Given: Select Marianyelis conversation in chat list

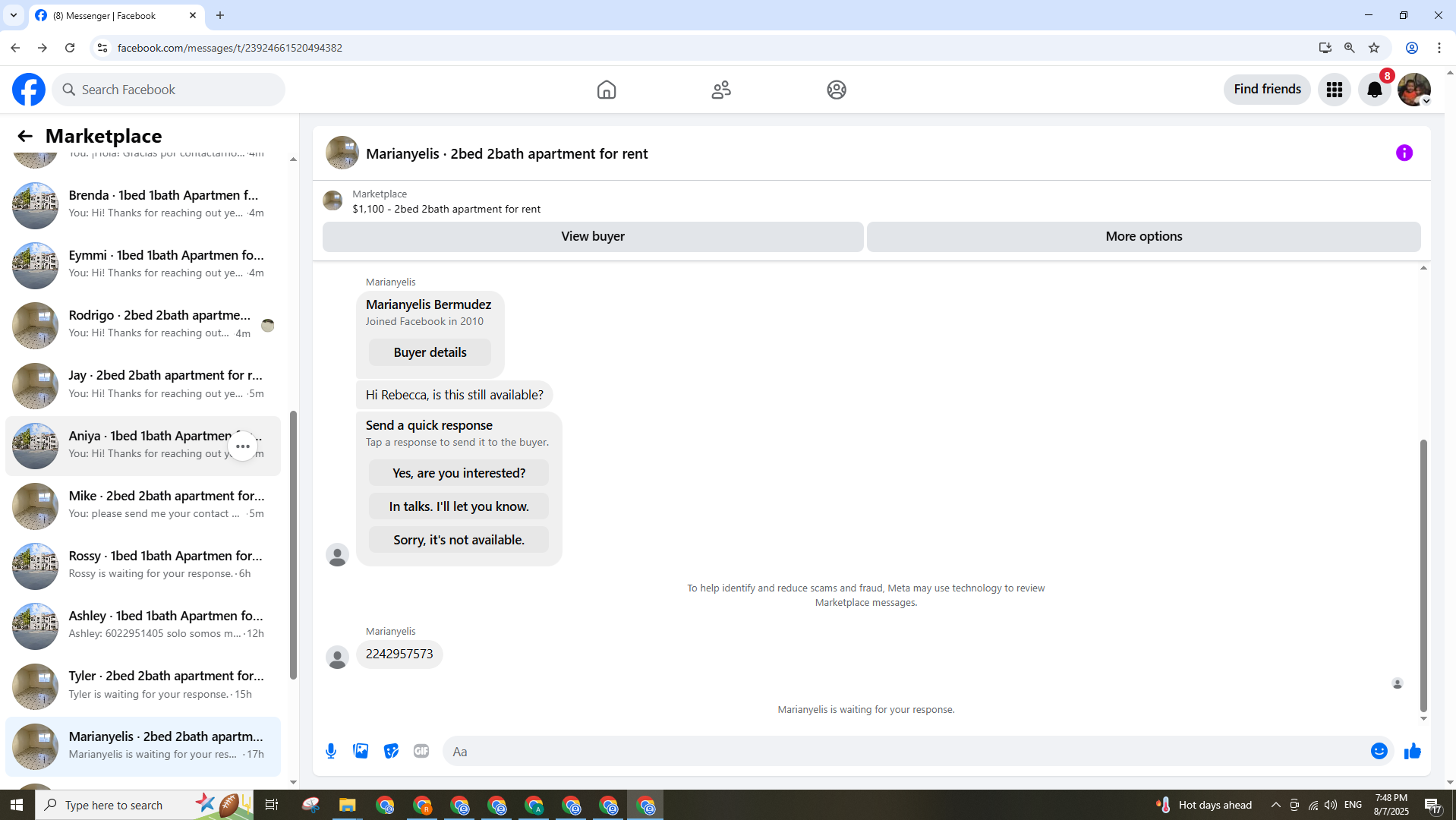Looking at the screenshot, I should [143, 746].
